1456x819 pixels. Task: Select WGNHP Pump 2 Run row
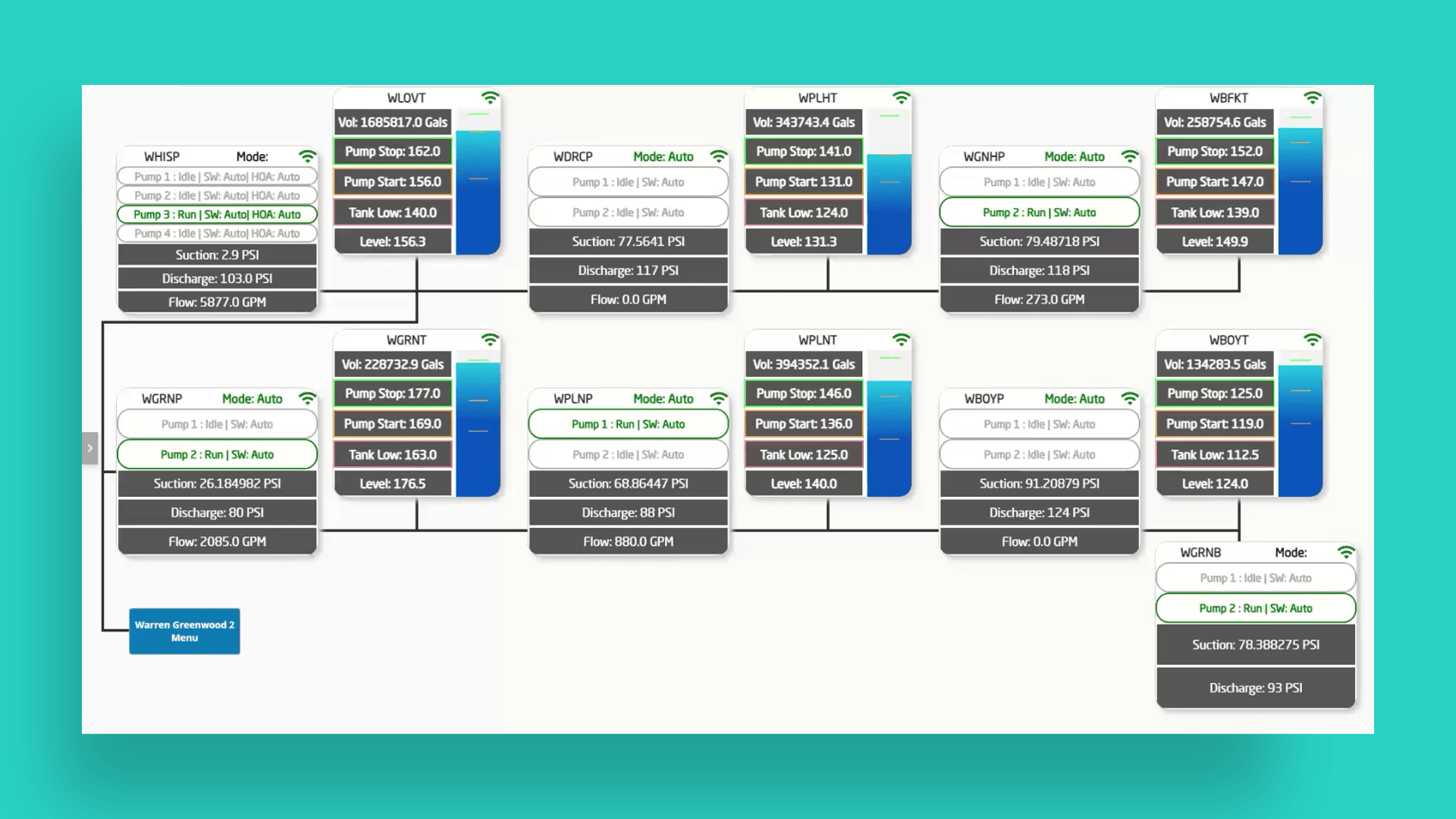click(1039, 212)
